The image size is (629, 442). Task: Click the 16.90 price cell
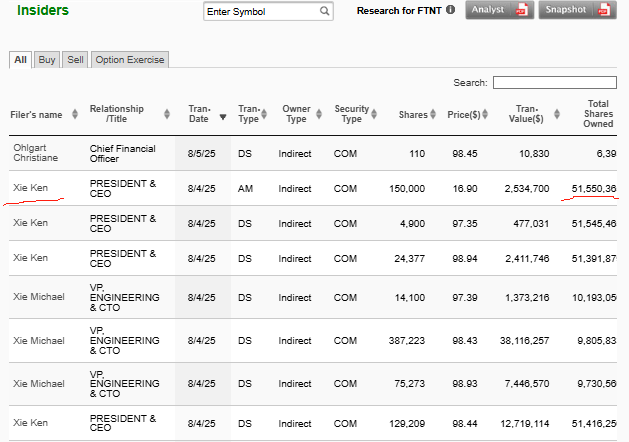point(465,189)
